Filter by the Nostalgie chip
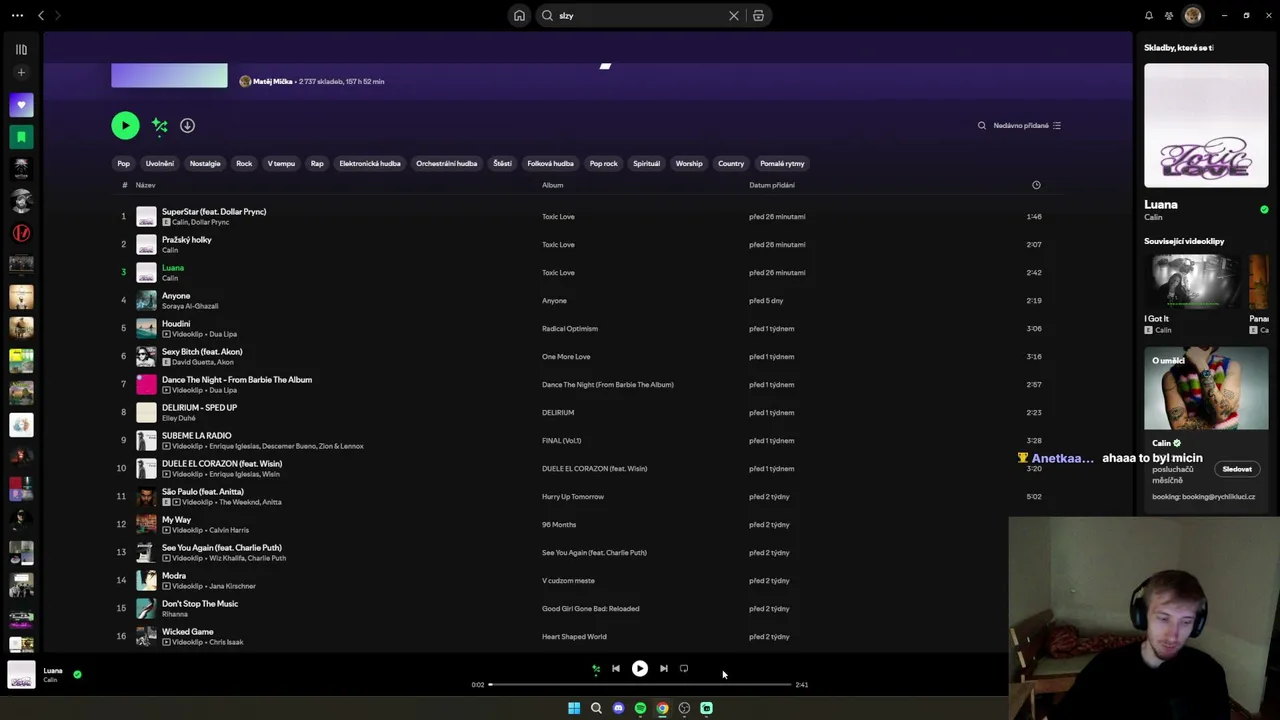This screenshot has width=1280, height=720. [x=205, y=164]
